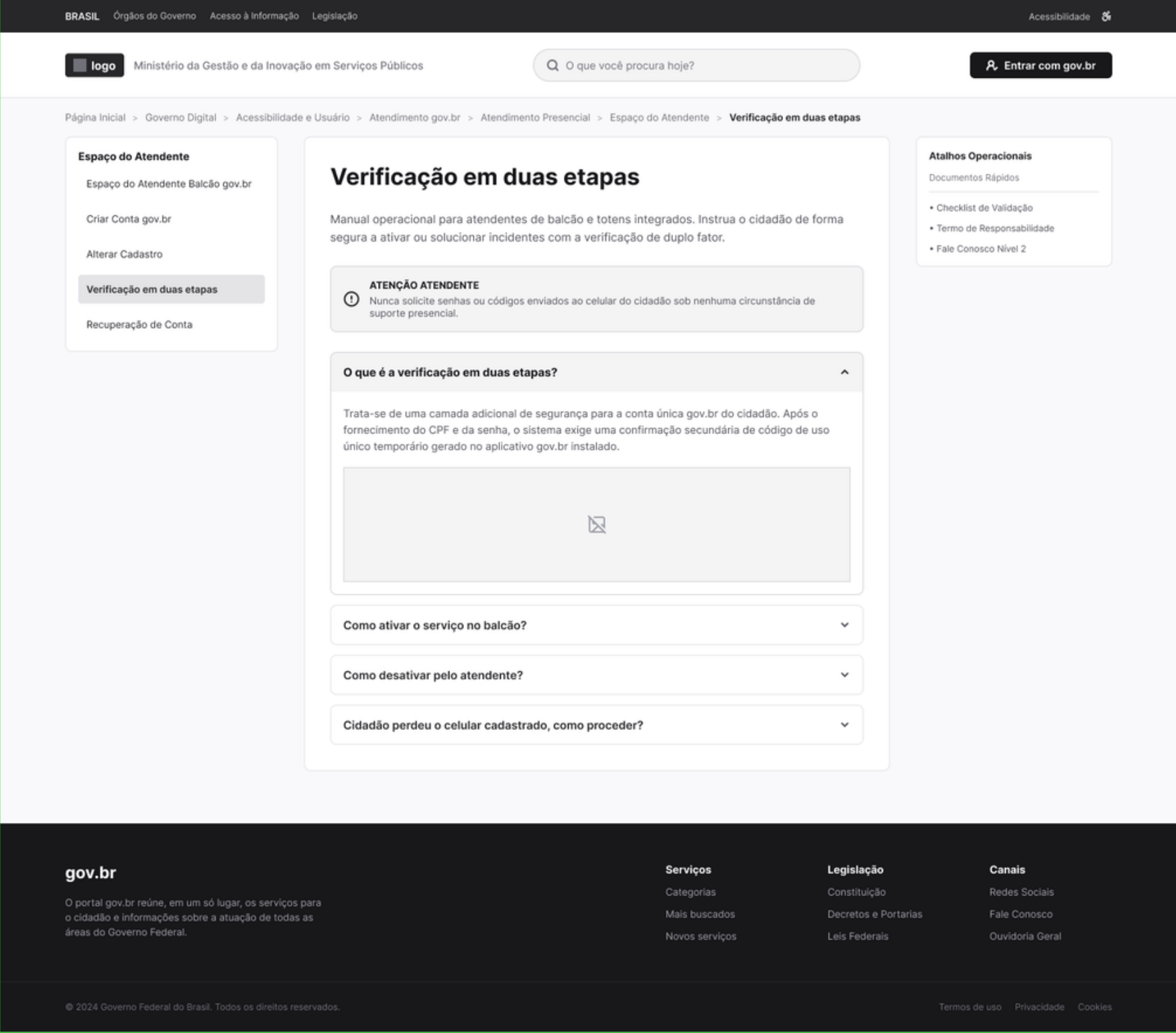Select 'Alterar Cadastro' sidebar item
Image resolution: width=1176 pixels, height=1033 pixels.
pyautogui.click(x=171, y=254)
